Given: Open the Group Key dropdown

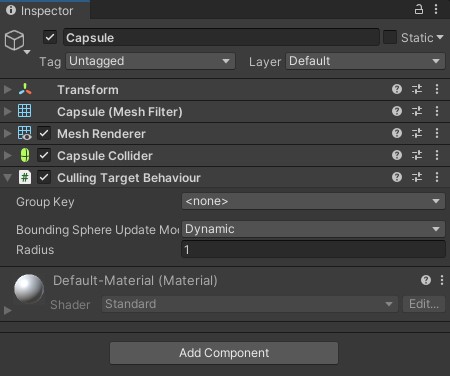Looking at the screenshot, I should pyautogui.click(x=313, y=201).
